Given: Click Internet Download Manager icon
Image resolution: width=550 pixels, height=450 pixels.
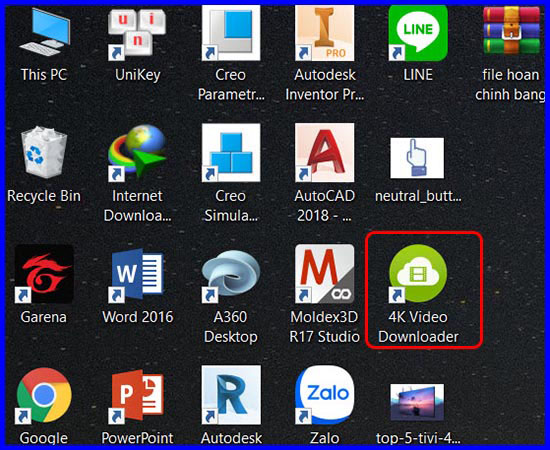Looking at the screenshot, I should pos(137,153).
